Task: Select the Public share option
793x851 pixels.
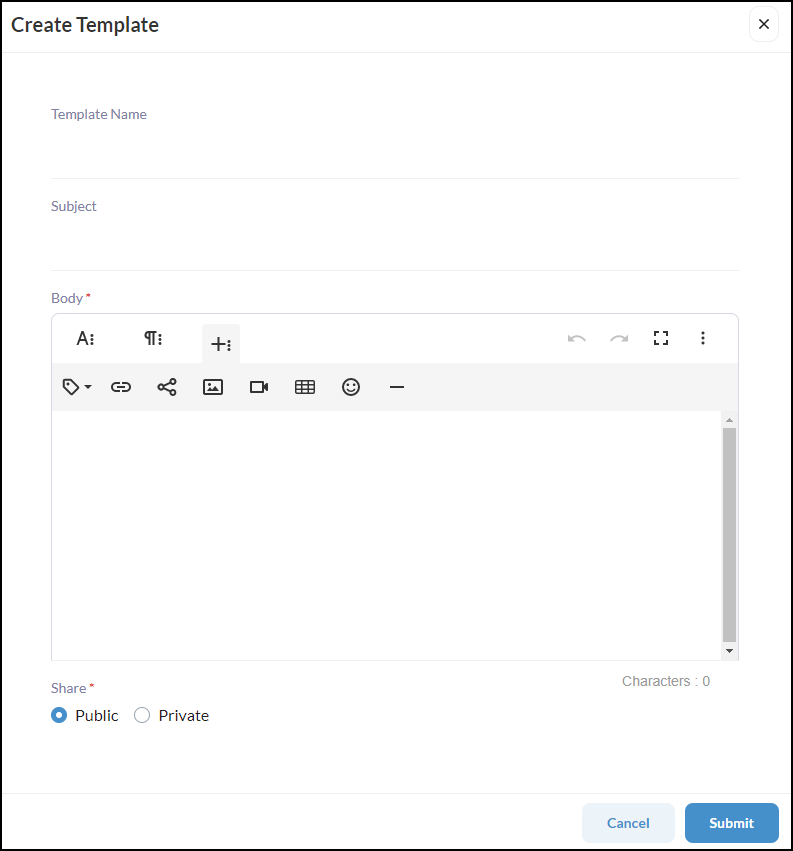Action: point(59,715)
